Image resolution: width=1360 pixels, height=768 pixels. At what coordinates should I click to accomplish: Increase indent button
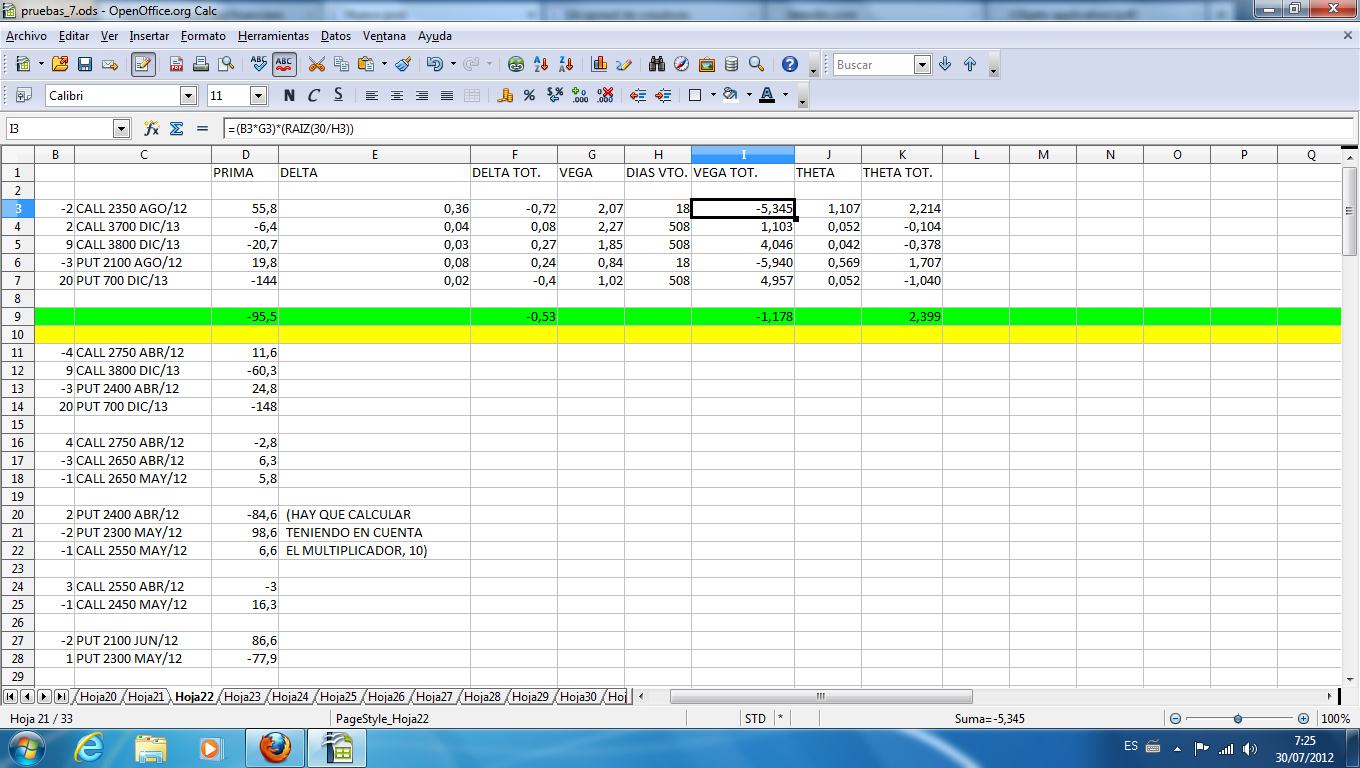[663, 96]
